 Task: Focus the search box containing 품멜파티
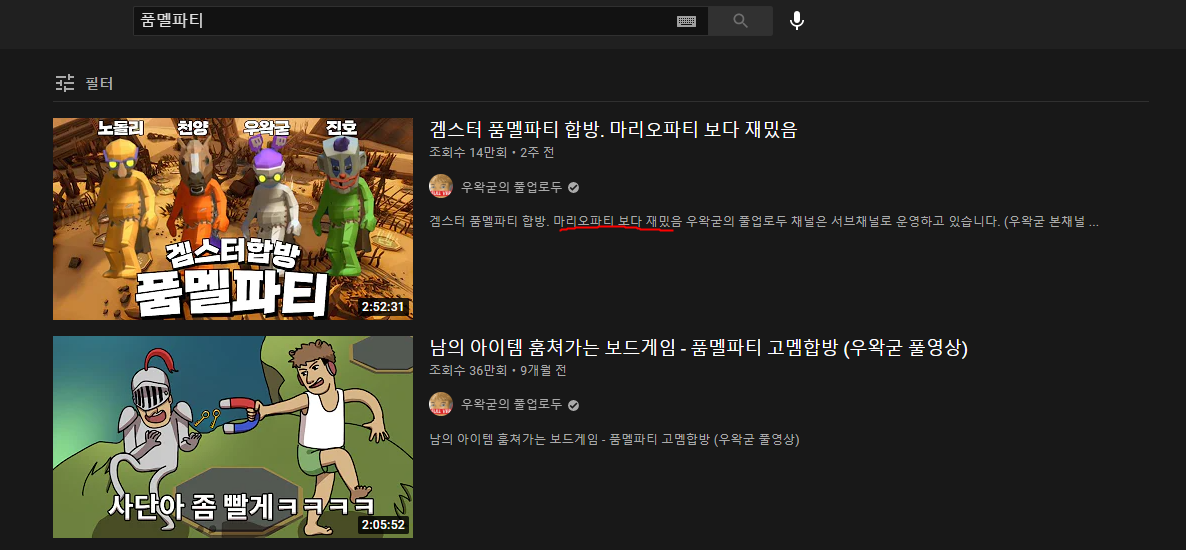point(421,21)
